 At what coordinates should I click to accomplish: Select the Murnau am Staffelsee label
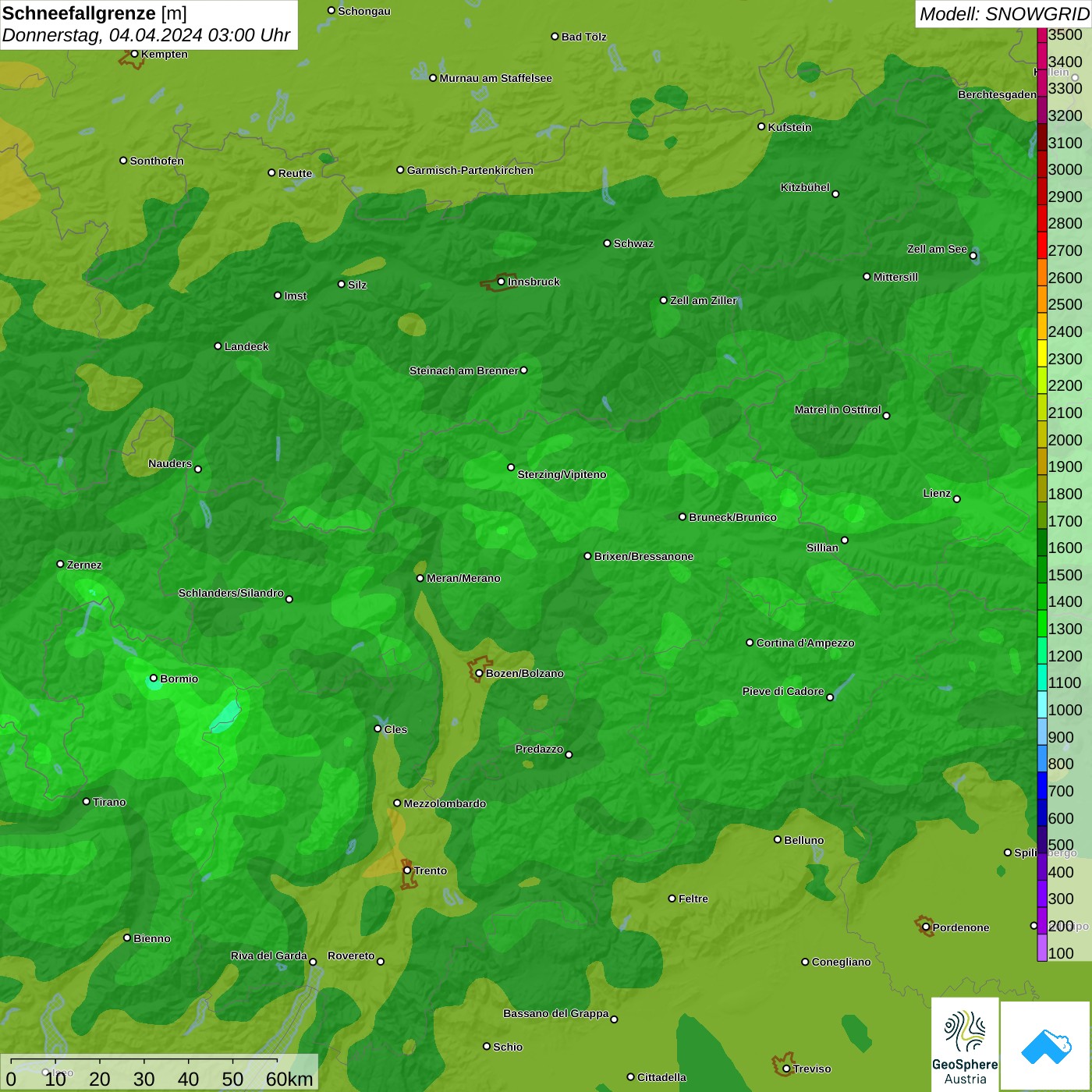pyautogui.click(x=496, y=78)
